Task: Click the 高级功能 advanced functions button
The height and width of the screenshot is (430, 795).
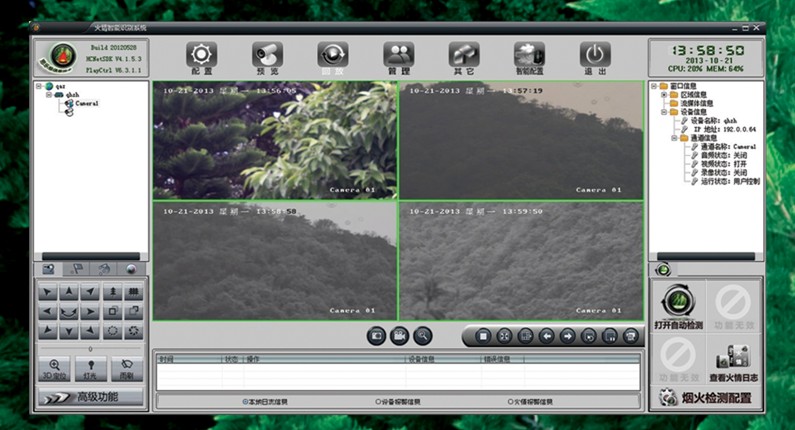Action: pos(90,398)
